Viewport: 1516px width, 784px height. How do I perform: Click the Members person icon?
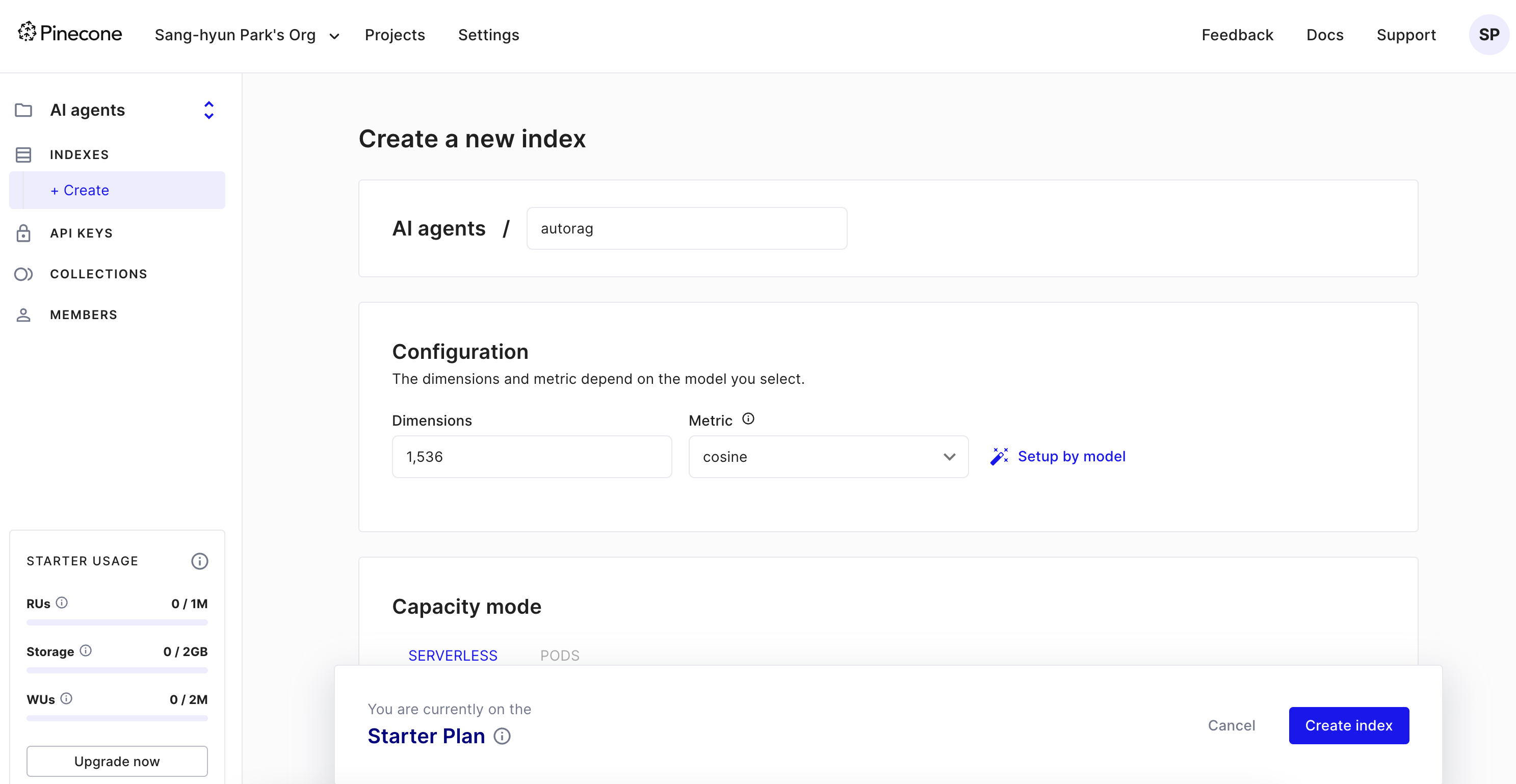[x=23, y=315]
